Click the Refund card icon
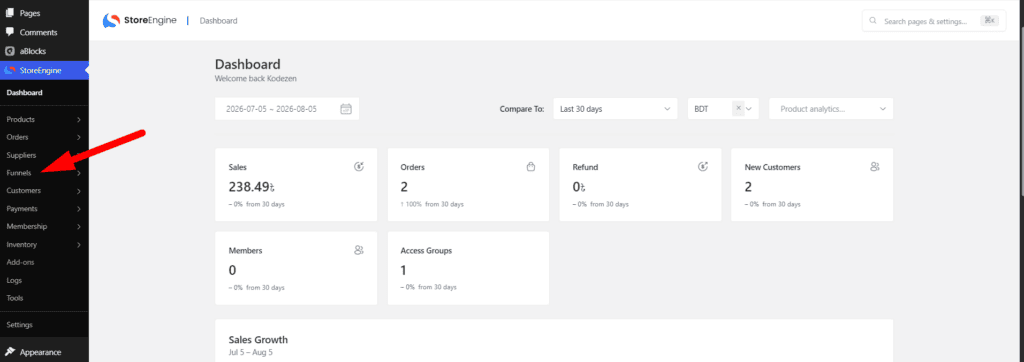This screenshot has width=1024, height=362. tap(703, 167)
